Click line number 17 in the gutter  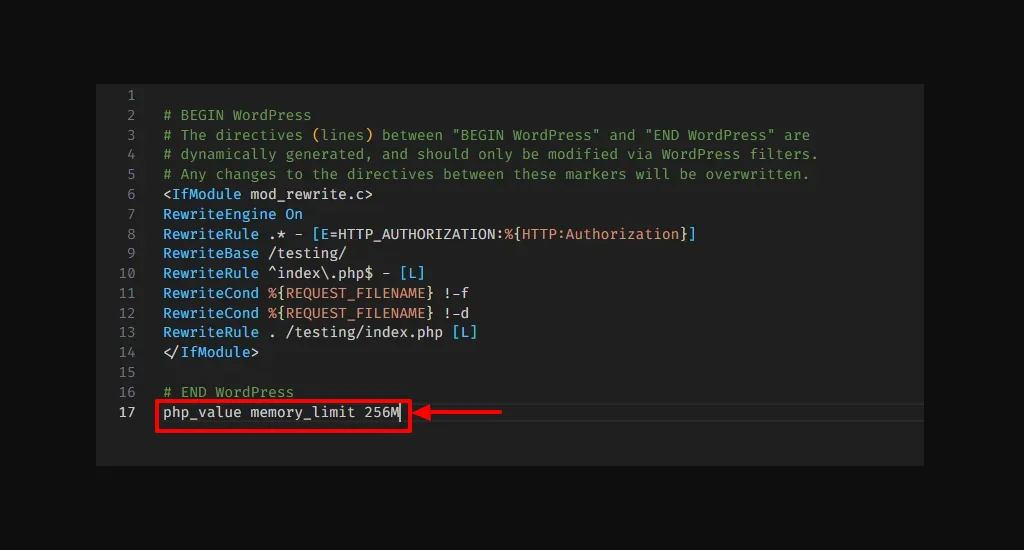[x=127, y=412]
